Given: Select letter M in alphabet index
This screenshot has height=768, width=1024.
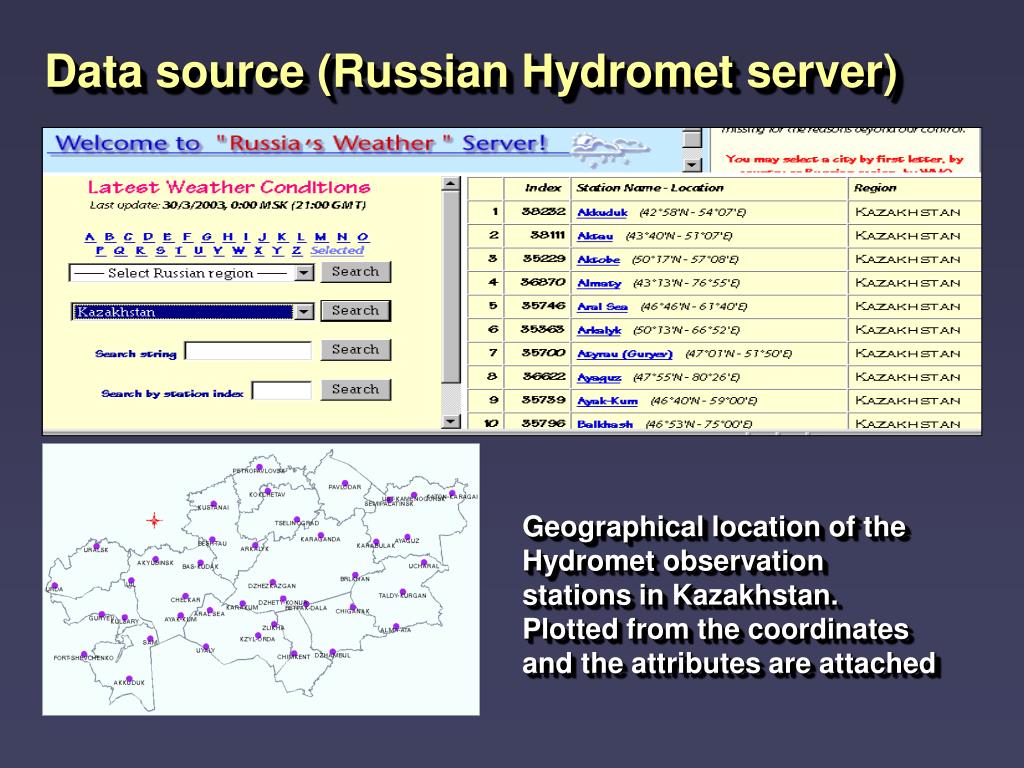Looking at the screenshot, I should (321, 237).
